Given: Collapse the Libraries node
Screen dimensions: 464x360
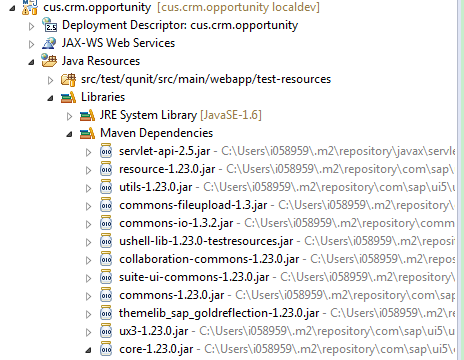Looking at the screenshot, I should (x=50, y=98).
